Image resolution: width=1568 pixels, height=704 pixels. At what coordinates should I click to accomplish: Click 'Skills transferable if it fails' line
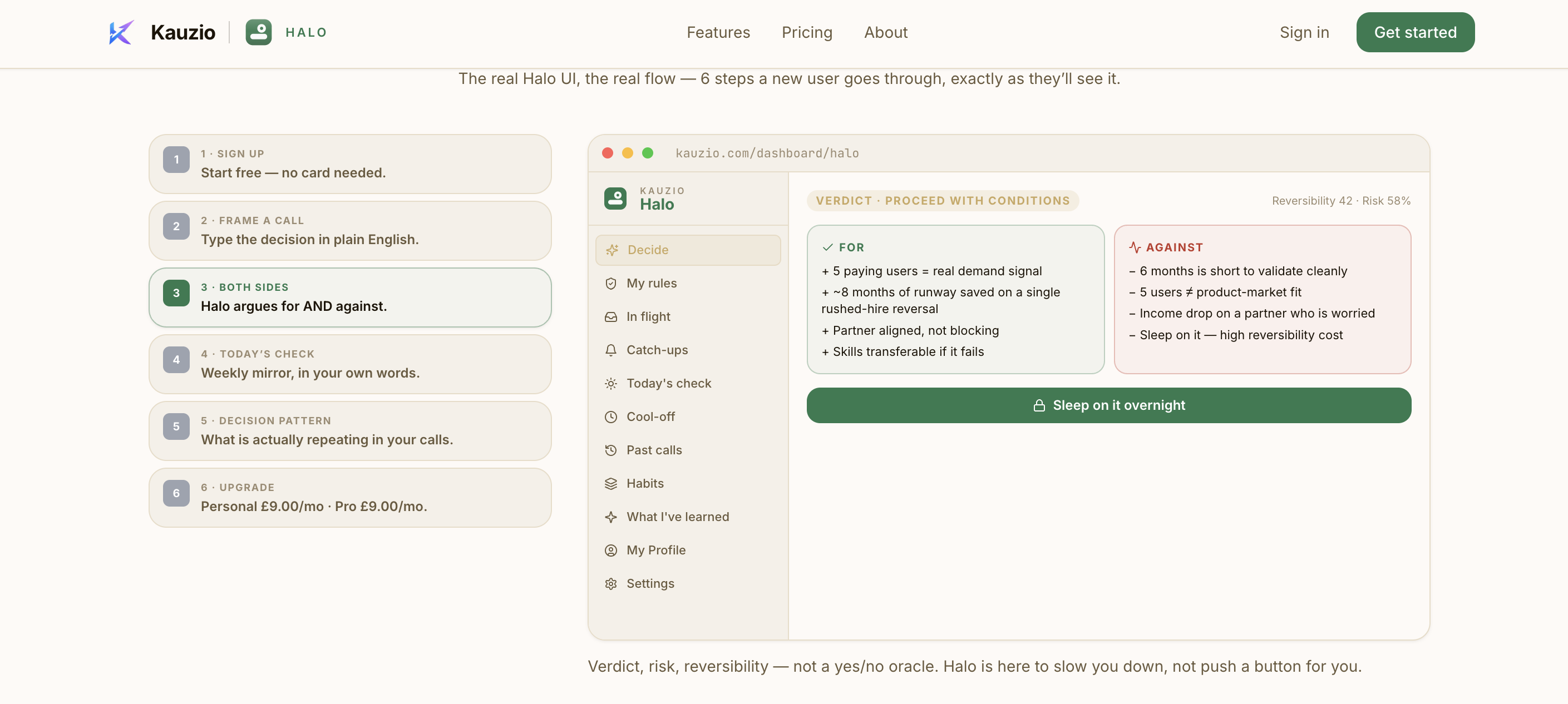[903, 351]
